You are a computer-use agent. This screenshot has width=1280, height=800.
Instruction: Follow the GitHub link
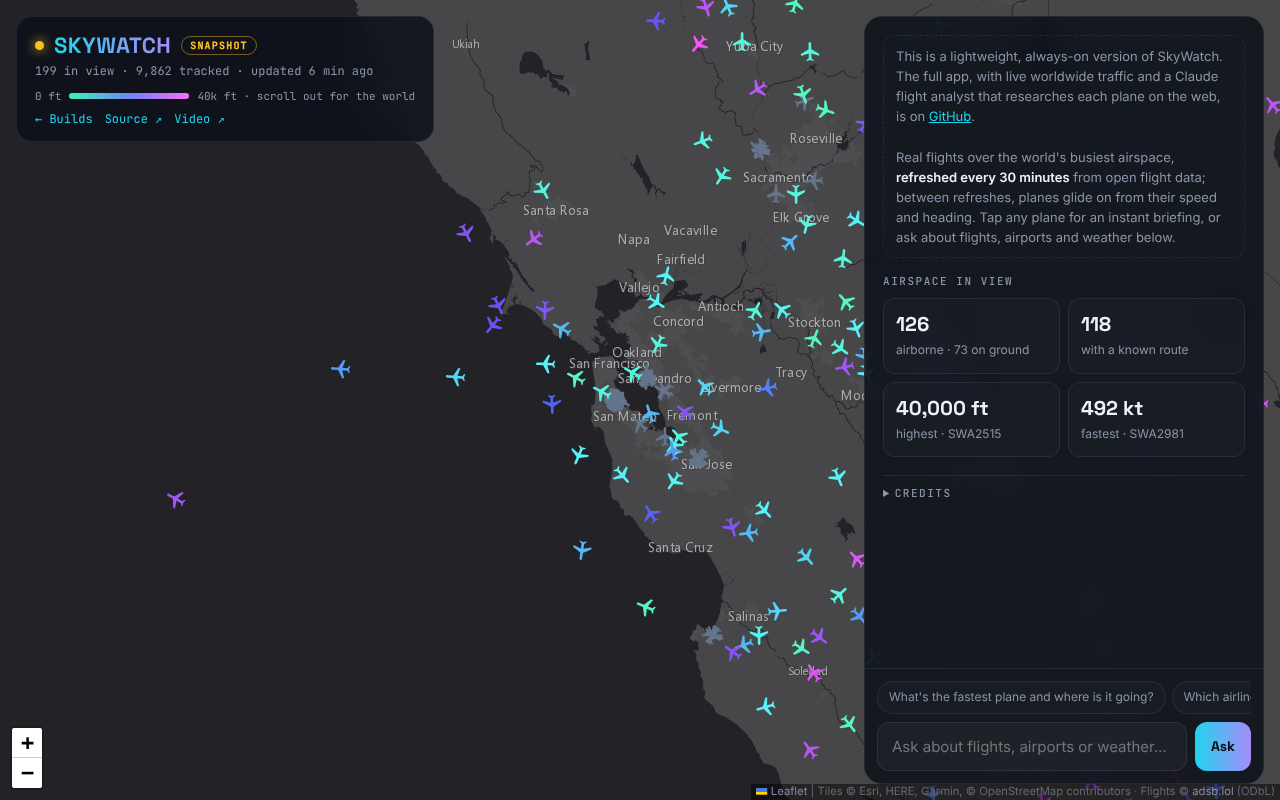pos(950,116)
